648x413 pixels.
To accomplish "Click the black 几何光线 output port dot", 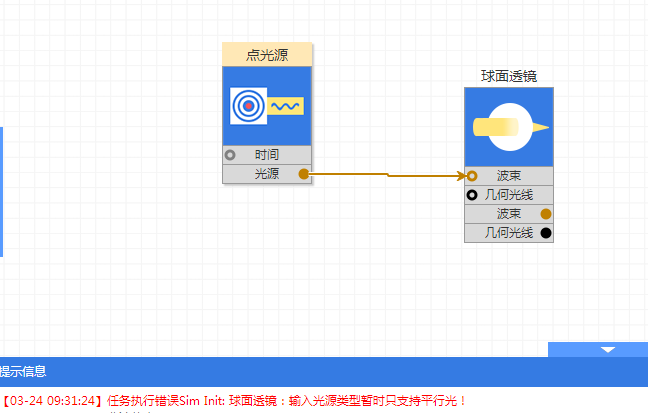I will pos(546,233).
